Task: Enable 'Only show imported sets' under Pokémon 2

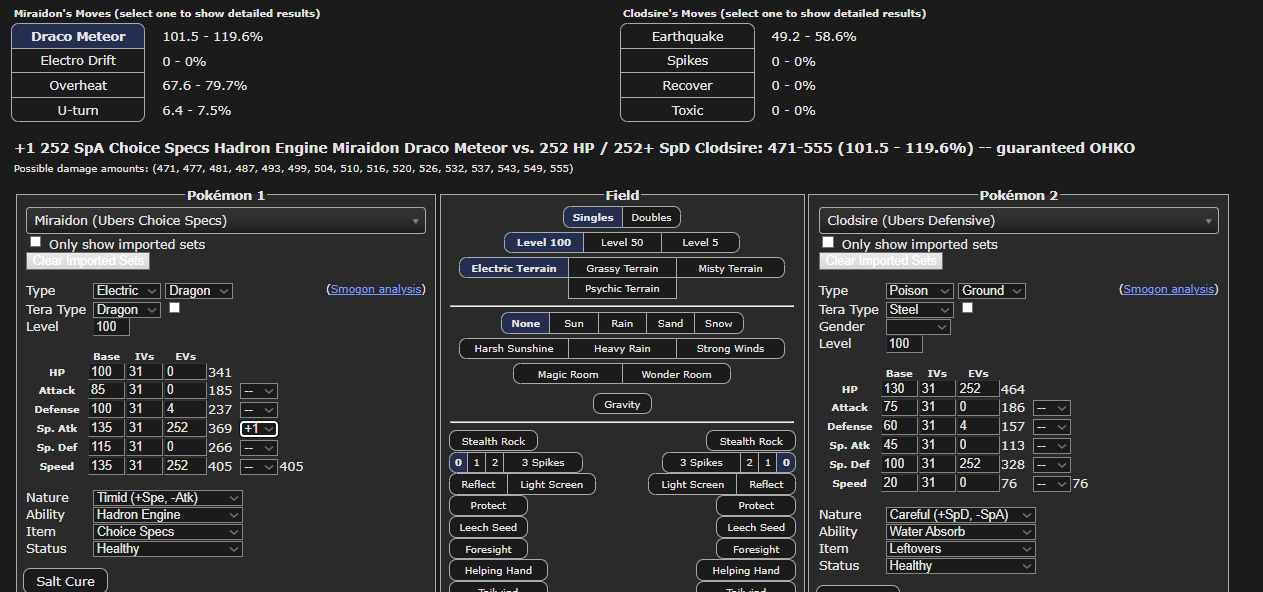Action: [828, 243]
